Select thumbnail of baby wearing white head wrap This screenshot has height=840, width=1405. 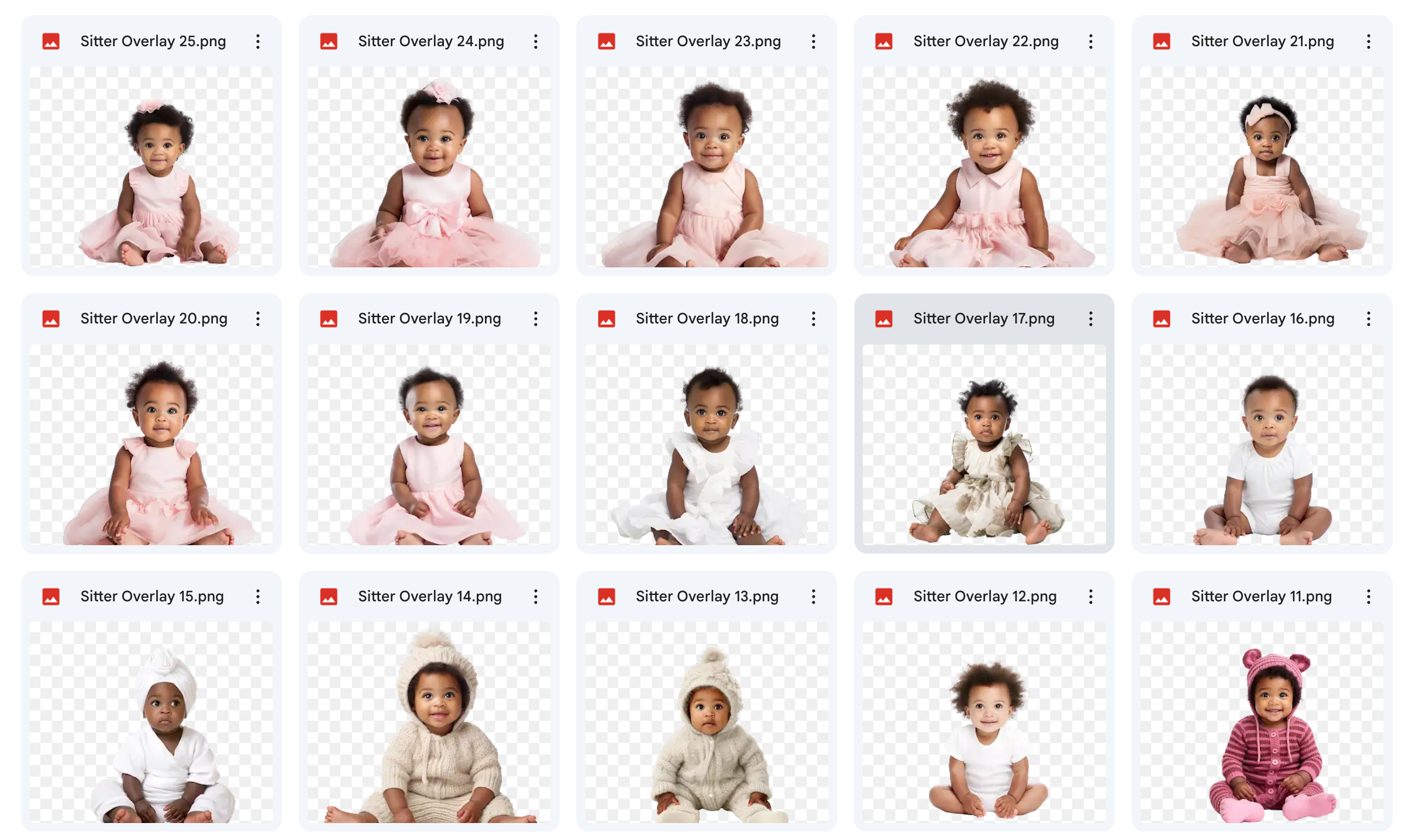coord(151,722)
